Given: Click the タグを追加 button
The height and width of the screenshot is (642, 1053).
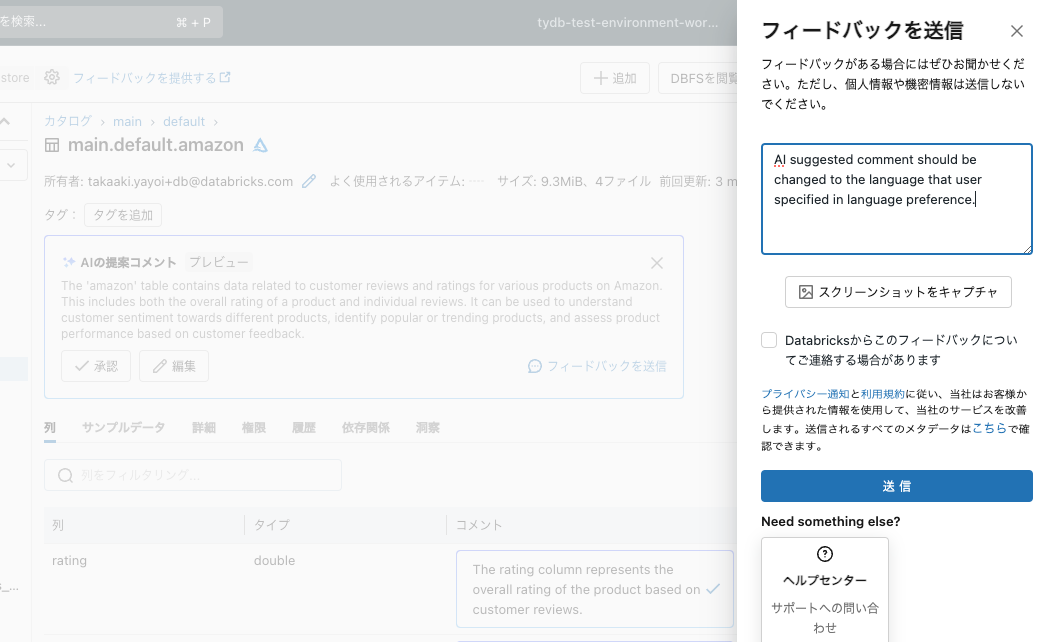Looking at the screenshot, I should [x=122, y=215].
